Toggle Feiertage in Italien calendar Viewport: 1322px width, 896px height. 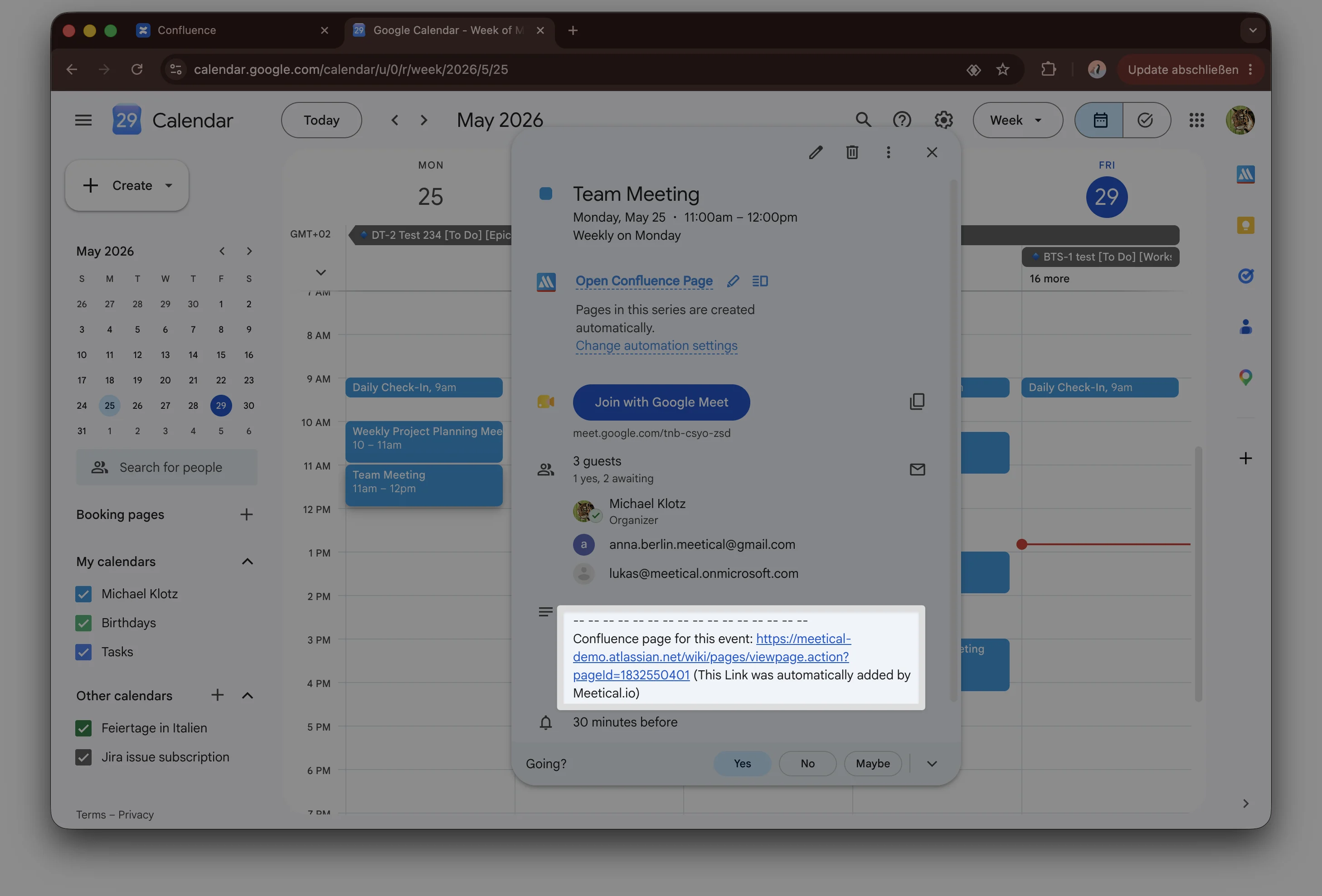pos(83,728)
